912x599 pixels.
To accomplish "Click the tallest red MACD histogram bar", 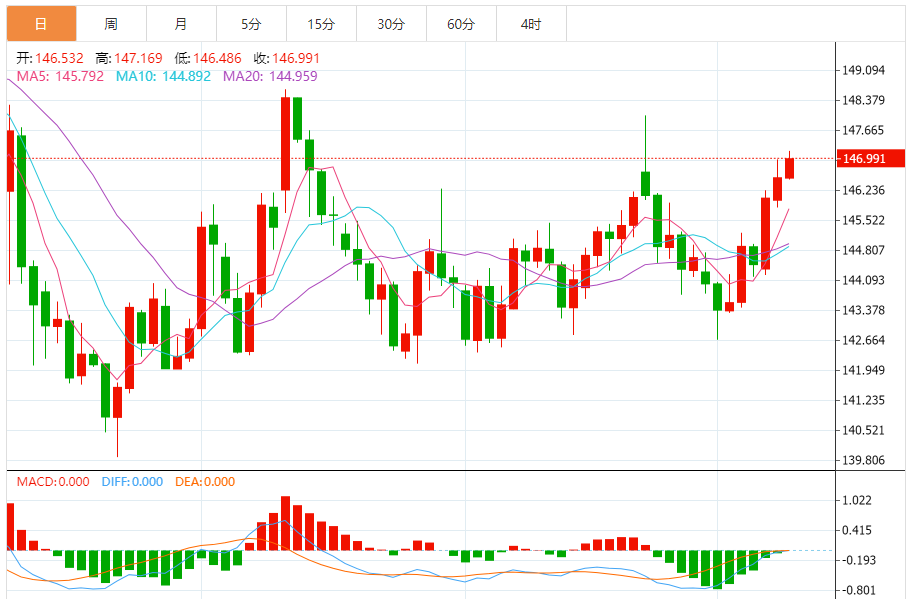I will coord(285,523).
